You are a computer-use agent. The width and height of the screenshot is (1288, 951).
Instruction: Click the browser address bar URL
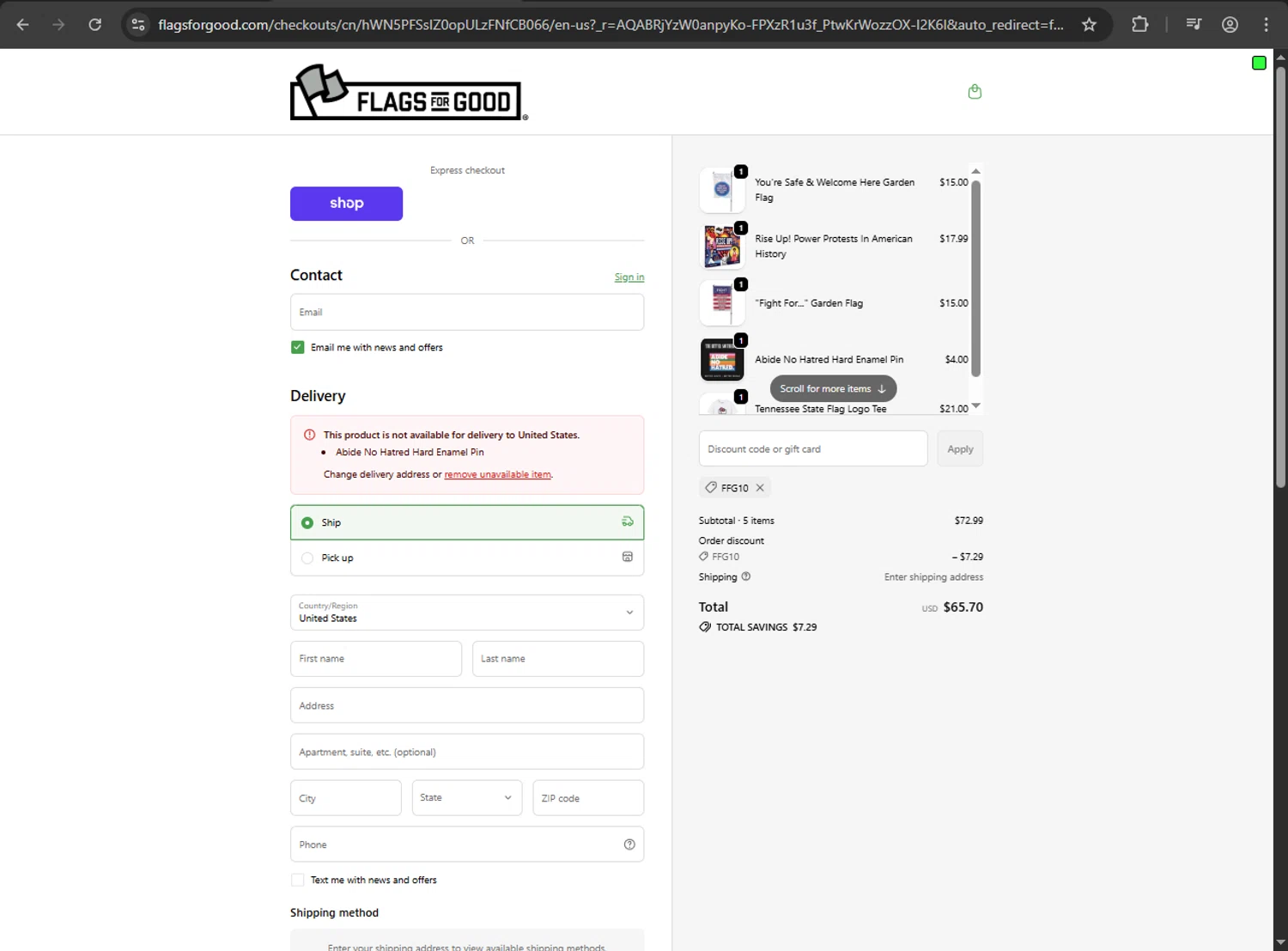tap(611, 25)
